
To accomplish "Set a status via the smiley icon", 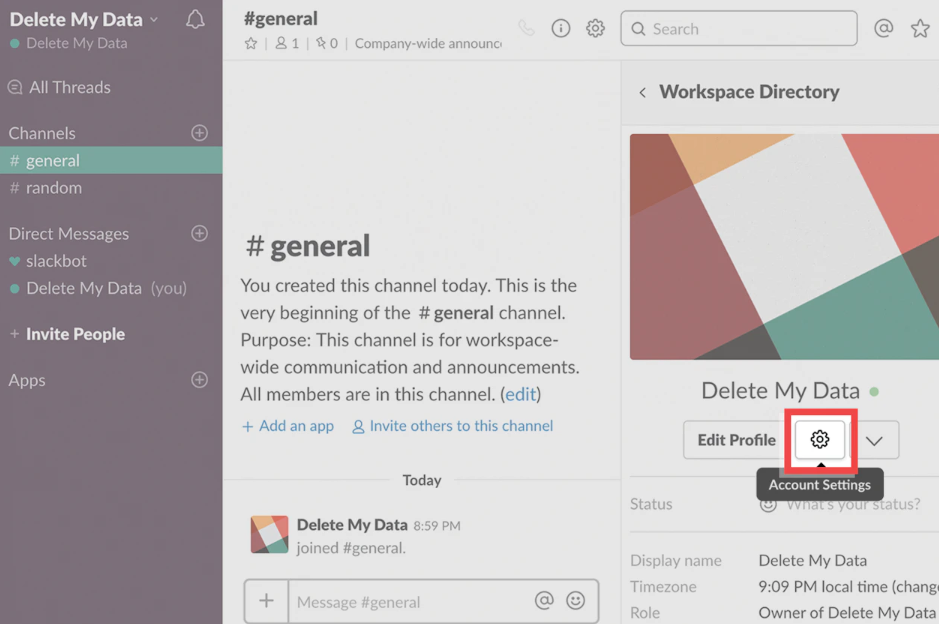I will [x=768, y=504].
